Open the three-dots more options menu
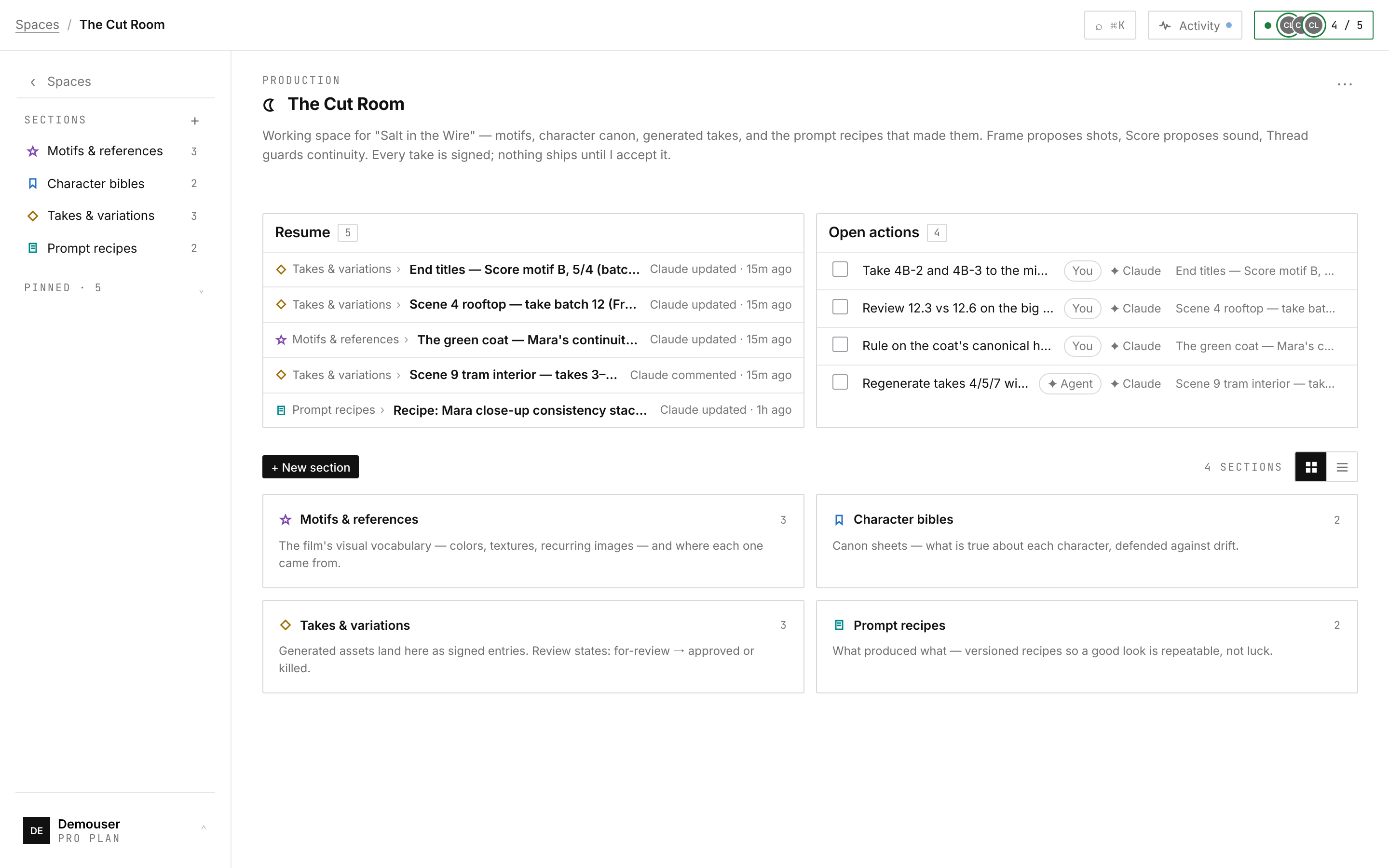The image size is (1389, 868). click(1344, 84)
